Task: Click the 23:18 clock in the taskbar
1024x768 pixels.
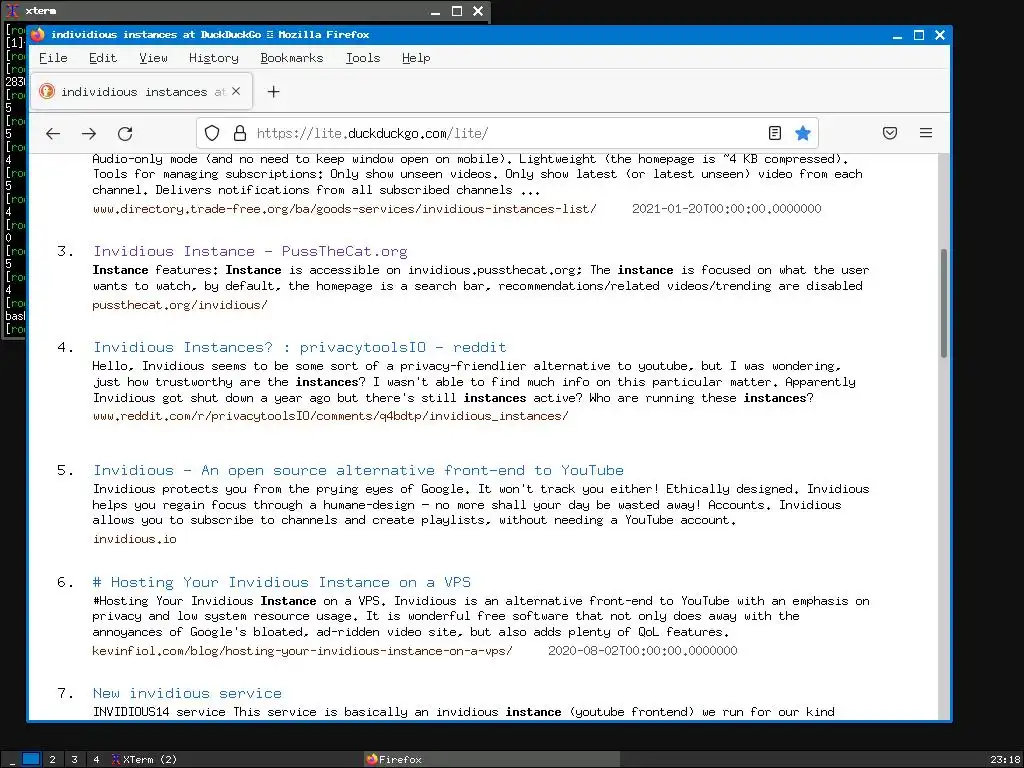Action: click(x=1005, y=759)
